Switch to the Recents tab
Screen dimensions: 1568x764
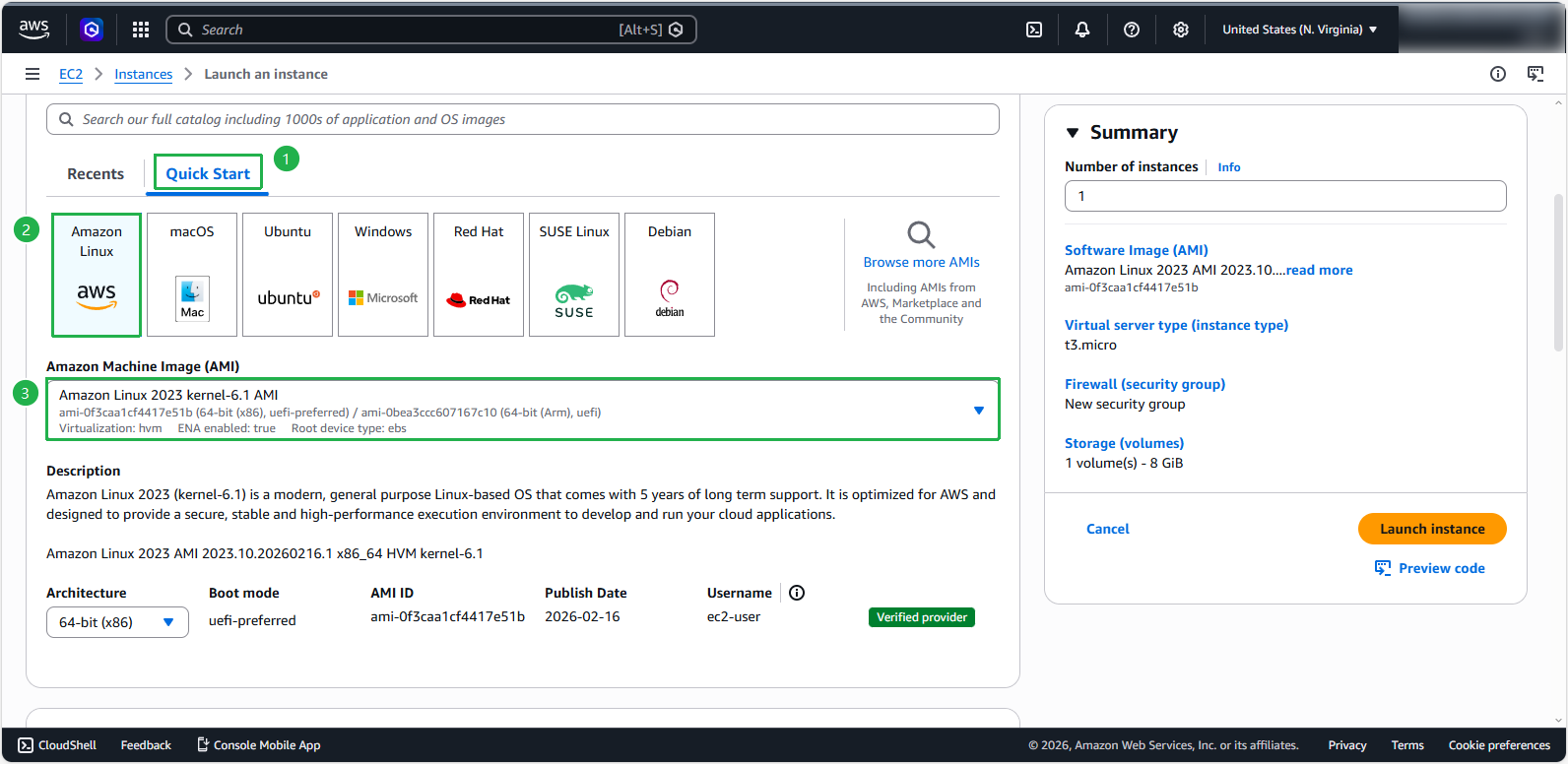96,174
